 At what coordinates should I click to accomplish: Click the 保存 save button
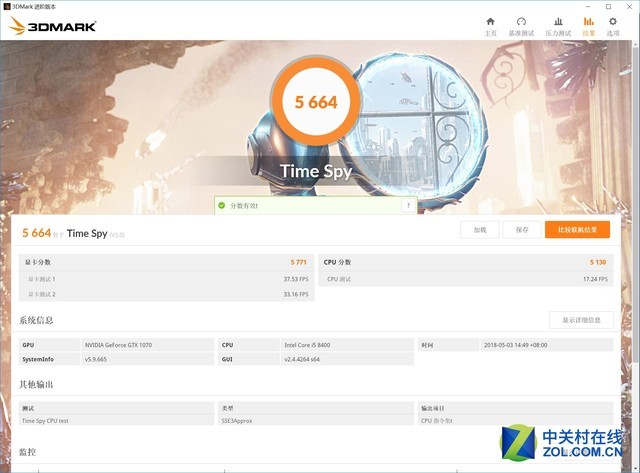[x=522, y=230]
